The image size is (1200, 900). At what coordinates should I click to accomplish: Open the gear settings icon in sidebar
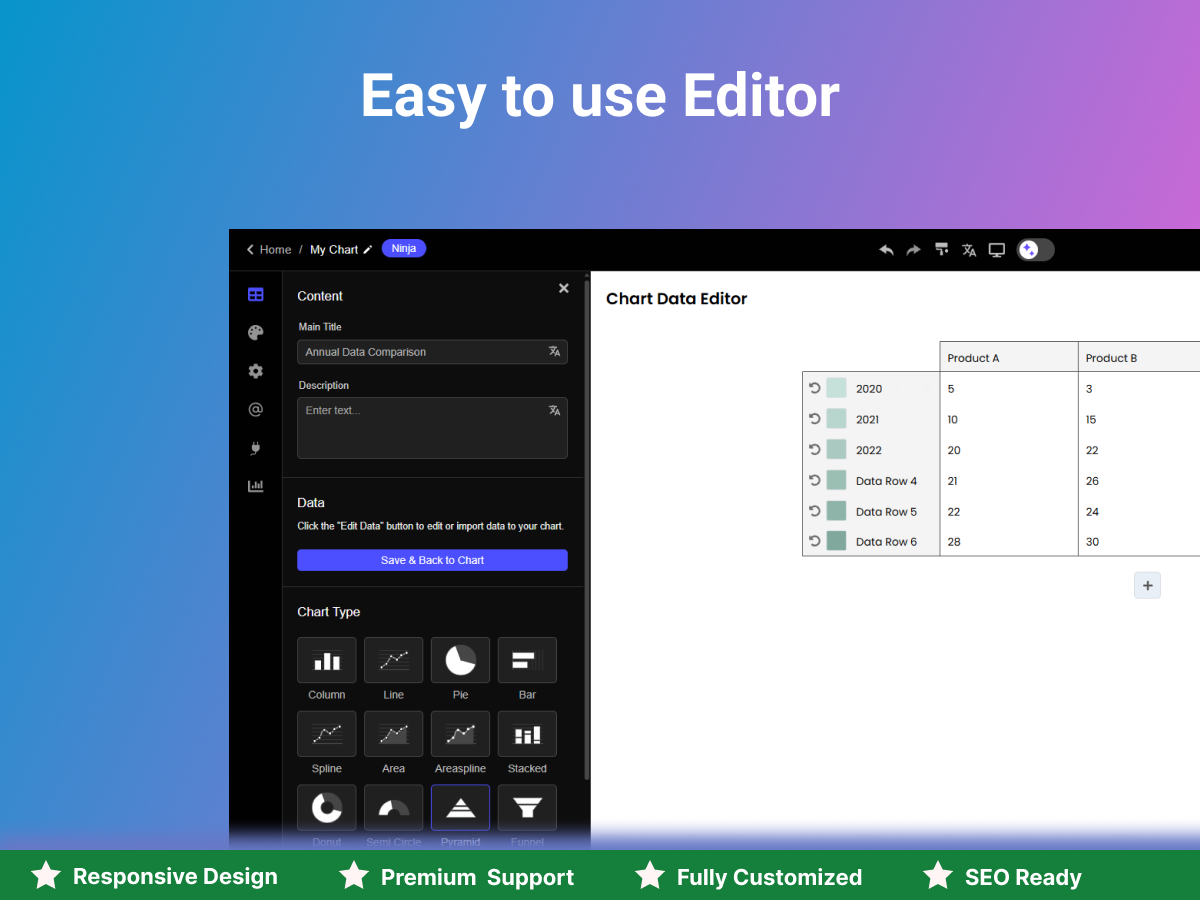click(256, 371)
